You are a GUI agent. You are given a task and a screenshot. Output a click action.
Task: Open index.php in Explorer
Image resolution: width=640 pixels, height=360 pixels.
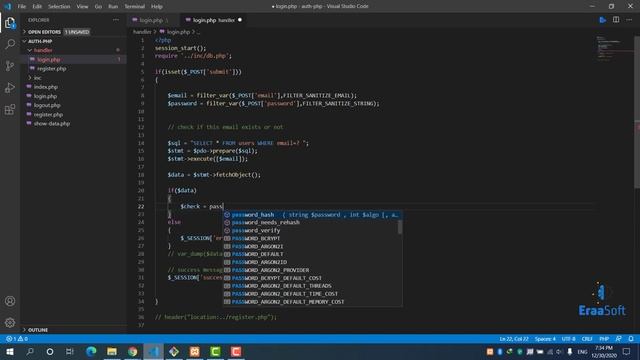point(46,87)
